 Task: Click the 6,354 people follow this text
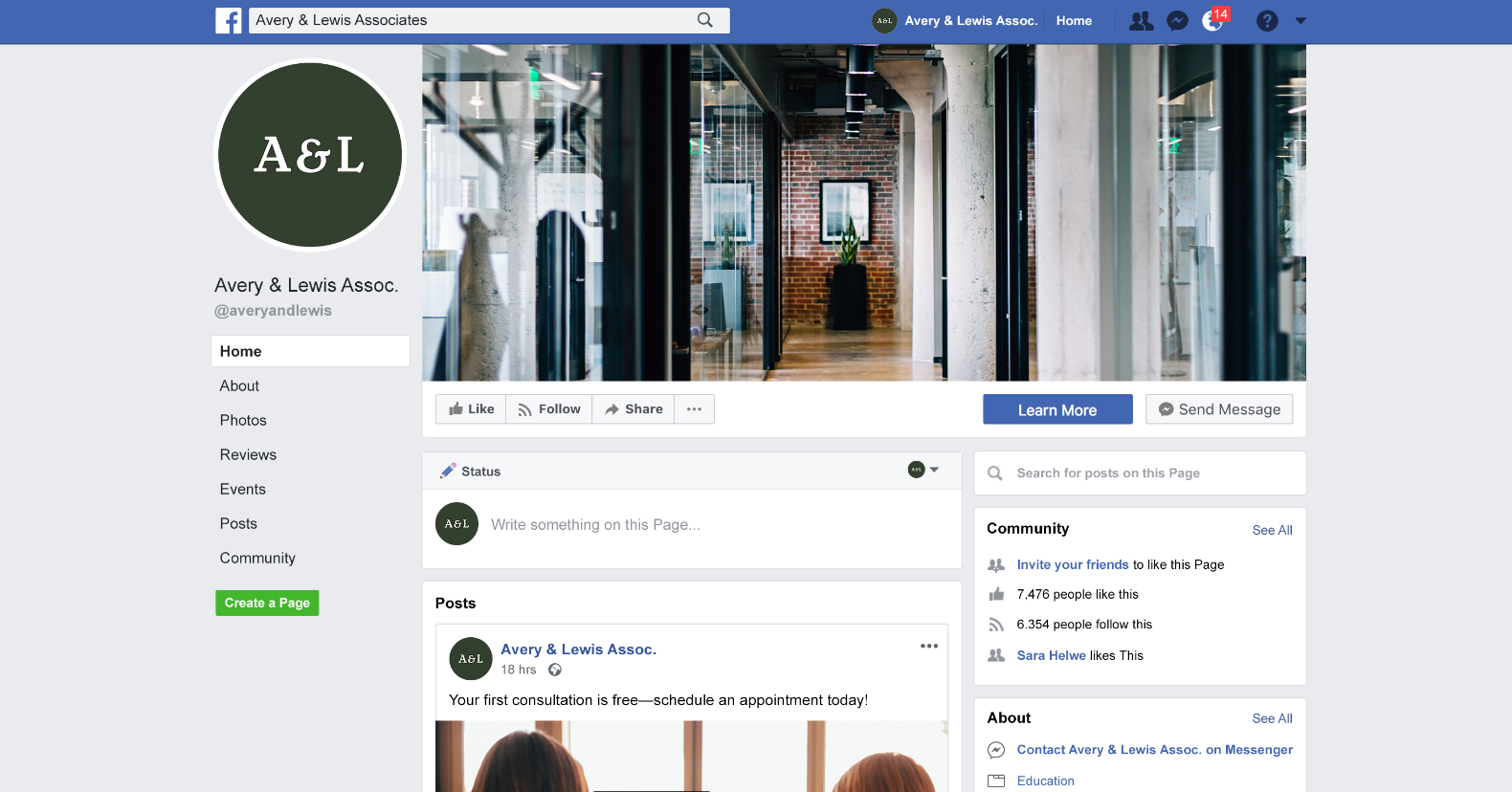[1084, 625]
